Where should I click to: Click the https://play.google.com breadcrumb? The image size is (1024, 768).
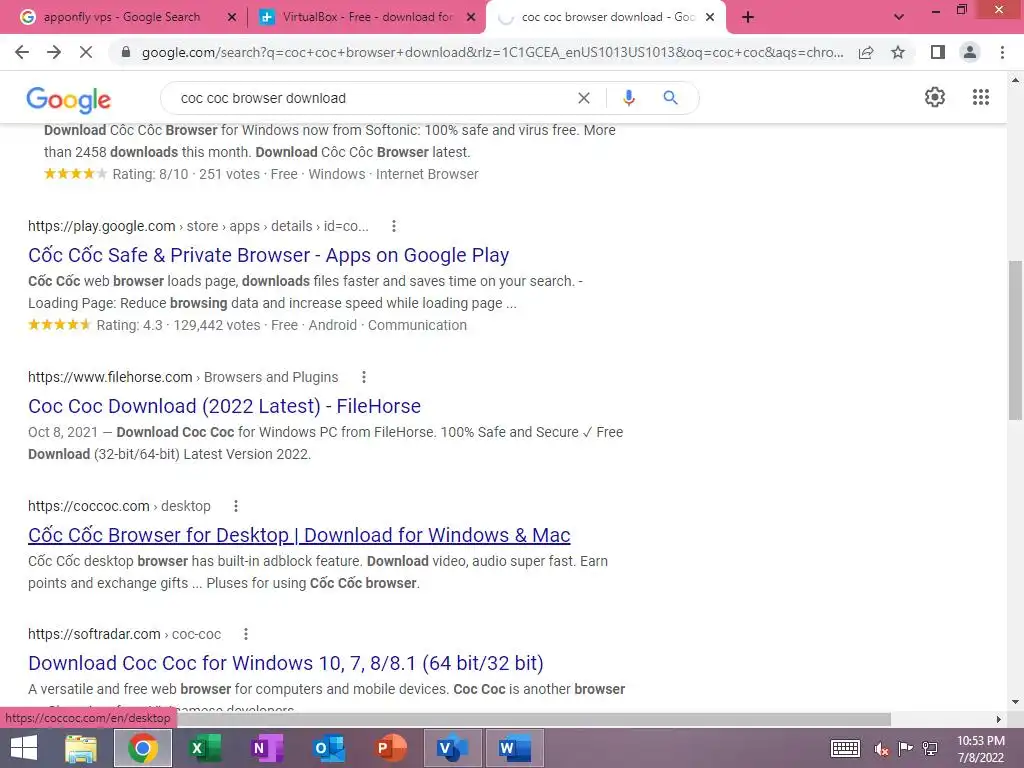[x=198, y=226]
